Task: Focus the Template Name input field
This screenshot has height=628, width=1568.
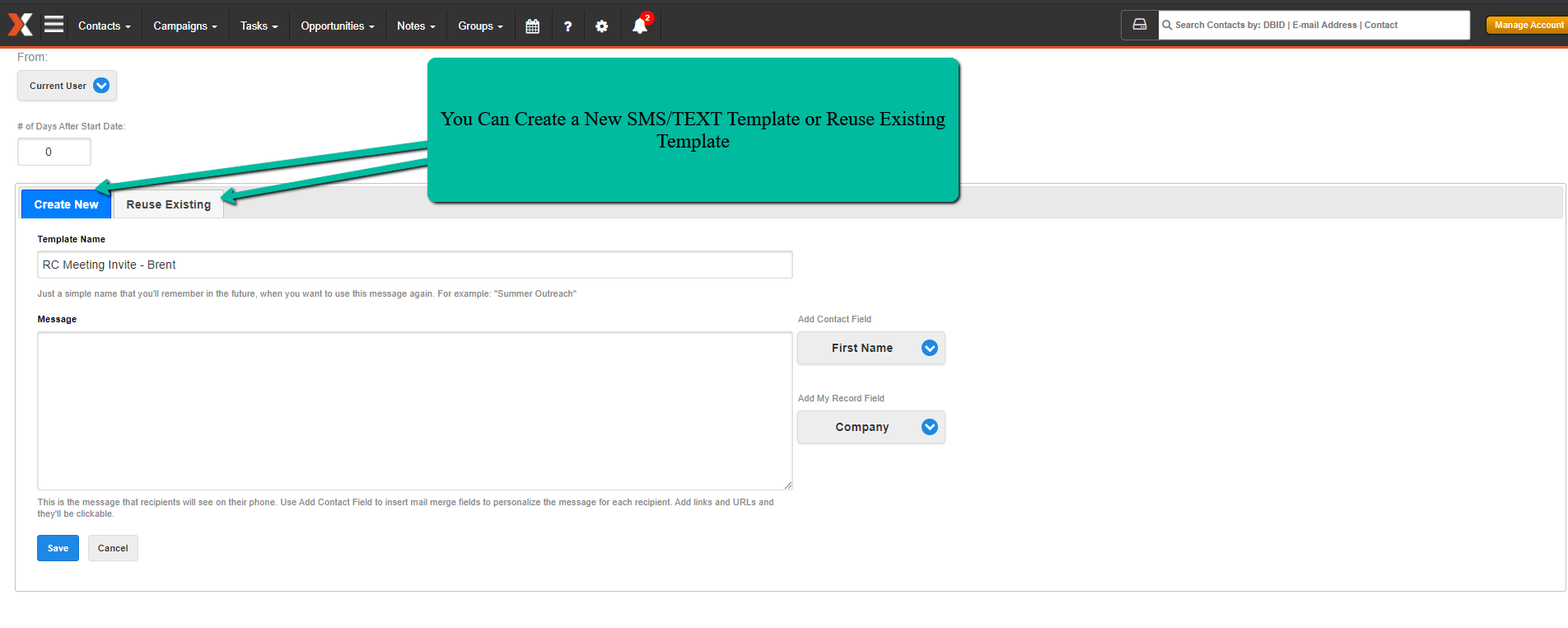Action: pos(415,265)
